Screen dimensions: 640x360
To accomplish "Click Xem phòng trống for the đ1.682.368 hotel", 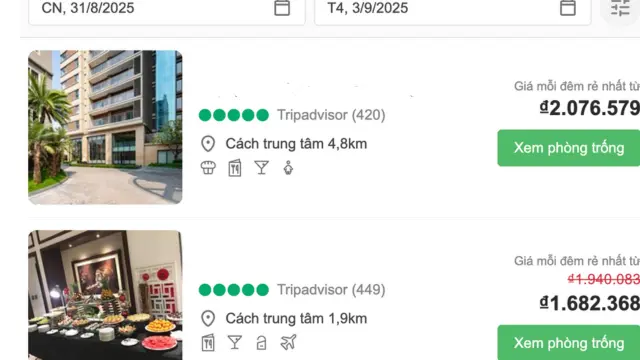I will coord(569,342).
